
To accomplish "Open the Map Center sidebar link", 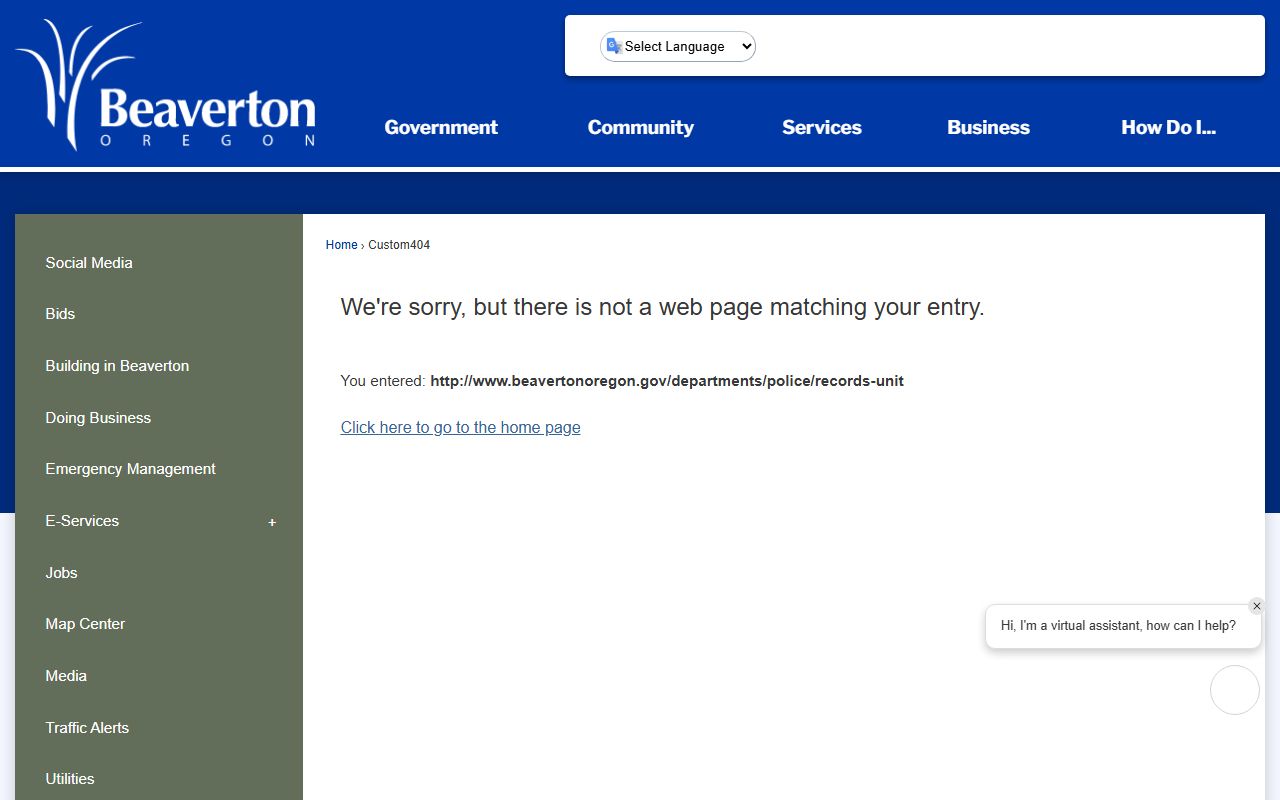I will click(x=85, y=624).
